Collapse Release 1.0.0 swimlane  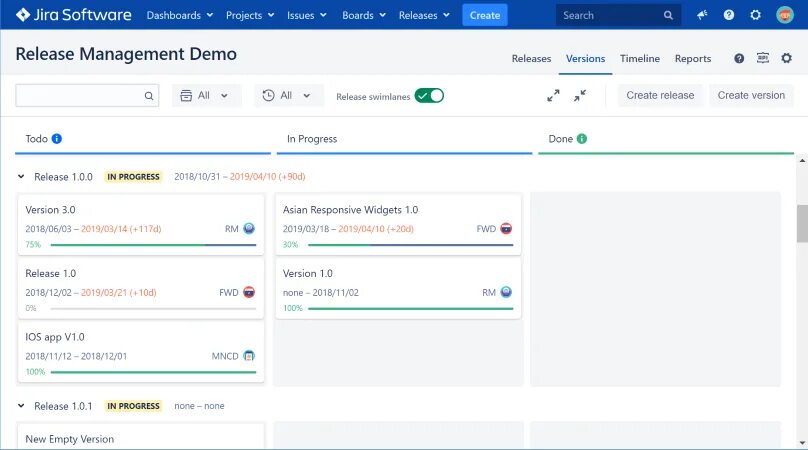[x=21, y=177]
